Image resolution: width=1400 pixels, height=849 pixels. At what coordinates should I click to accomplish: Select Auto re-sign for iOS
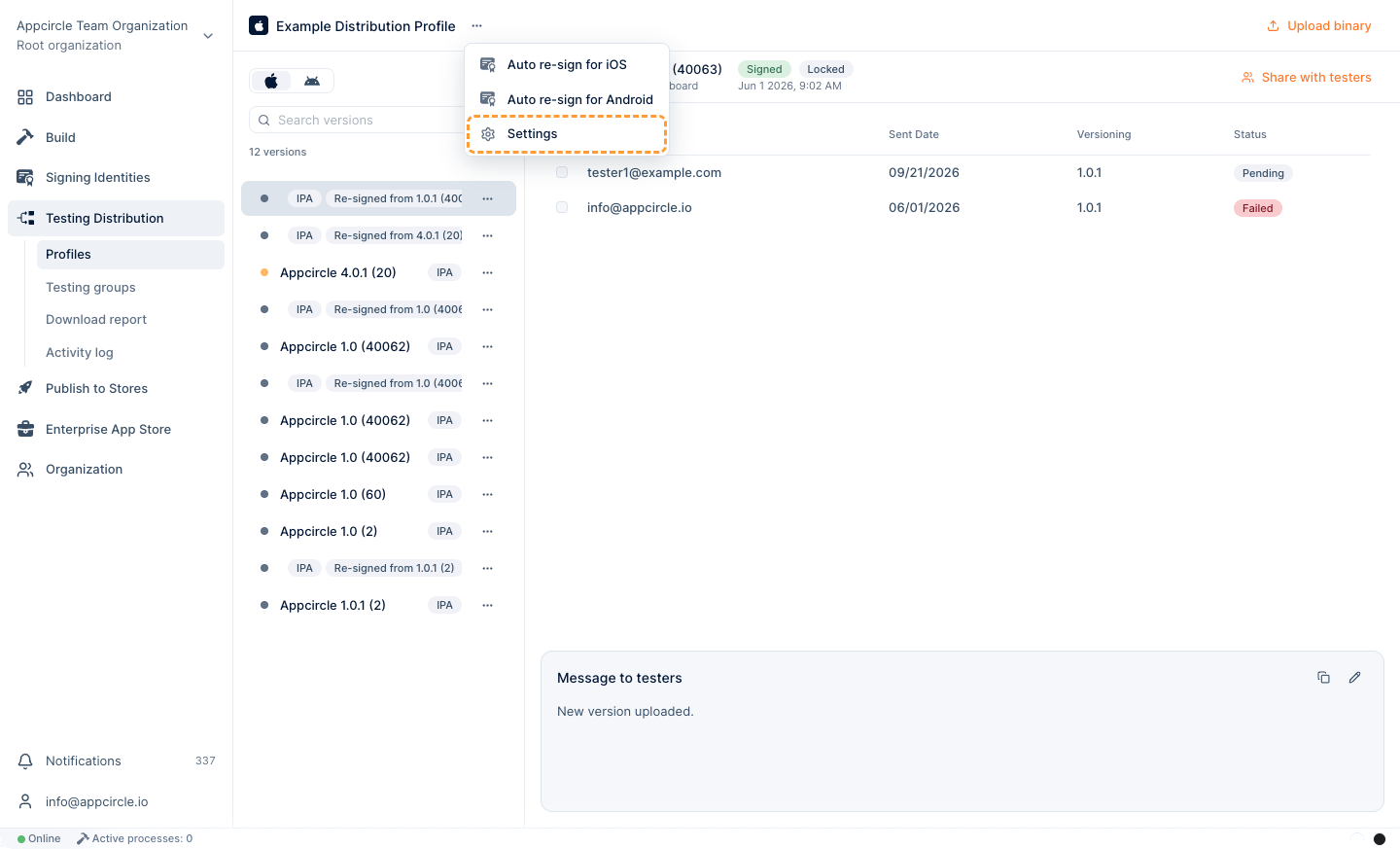click(x=567, y=65)
